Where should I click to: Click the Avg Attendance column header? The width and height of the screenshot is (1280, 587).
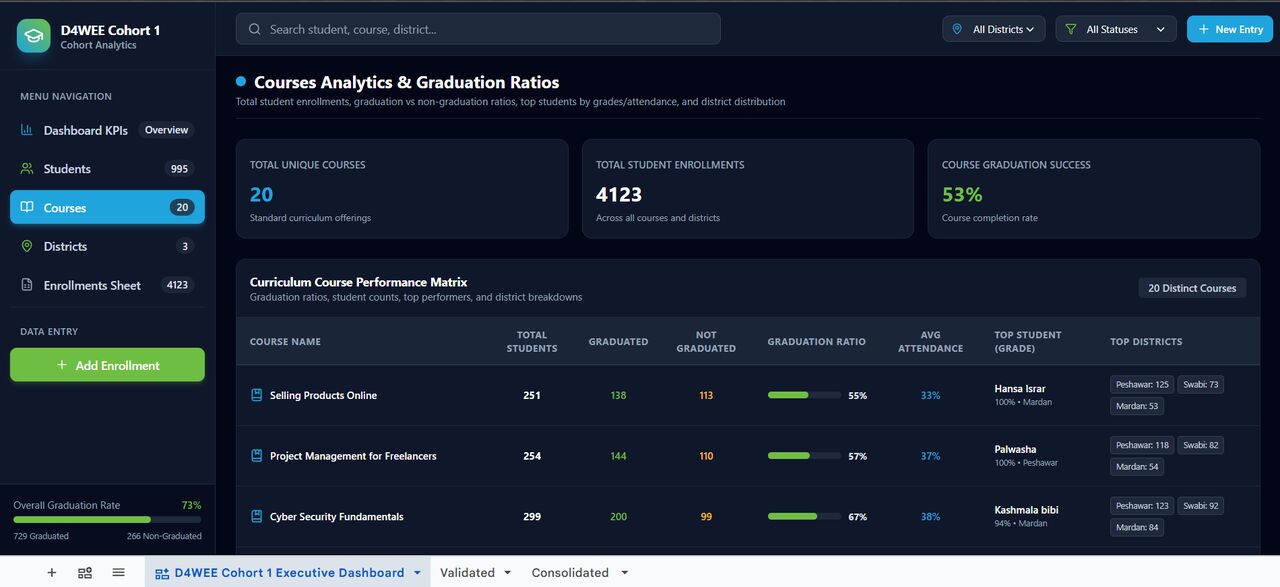[930, 342]
